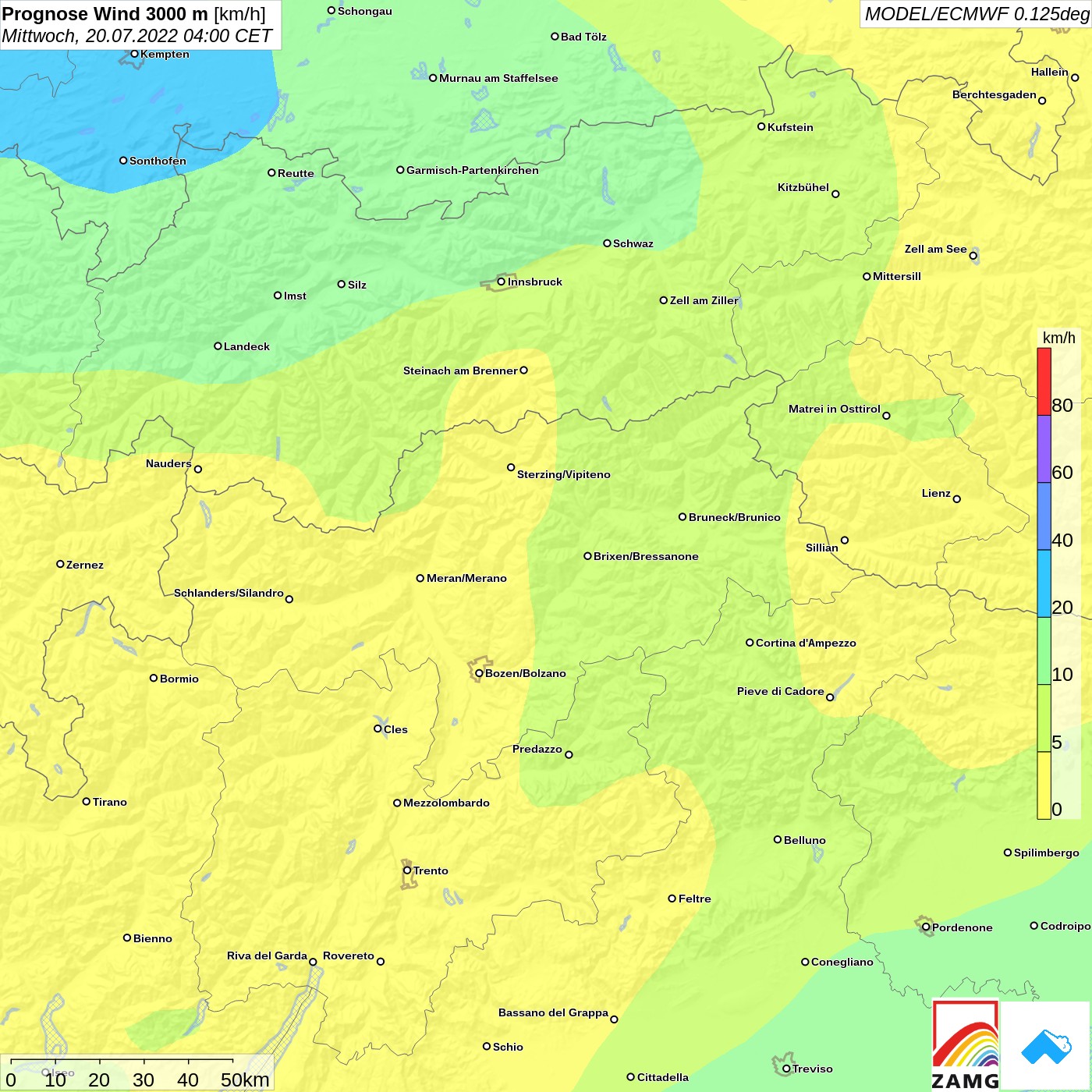Click the MODEL/ECMWF 0.125deg caption
The width and height of the screenshot is (1092, 1092).
click(x=977, y=14)
